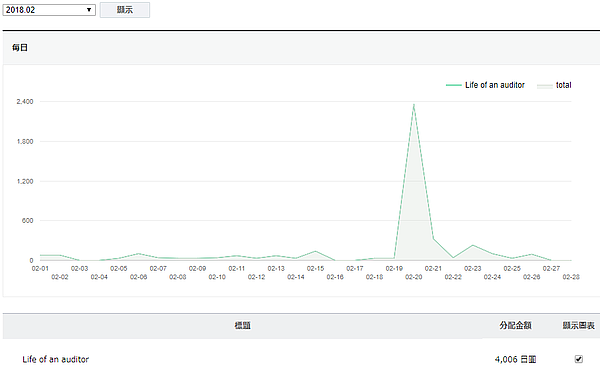Click the 02-26 x-axis label
The width and height of the screenshot is (600, 369).
(532, 277)
